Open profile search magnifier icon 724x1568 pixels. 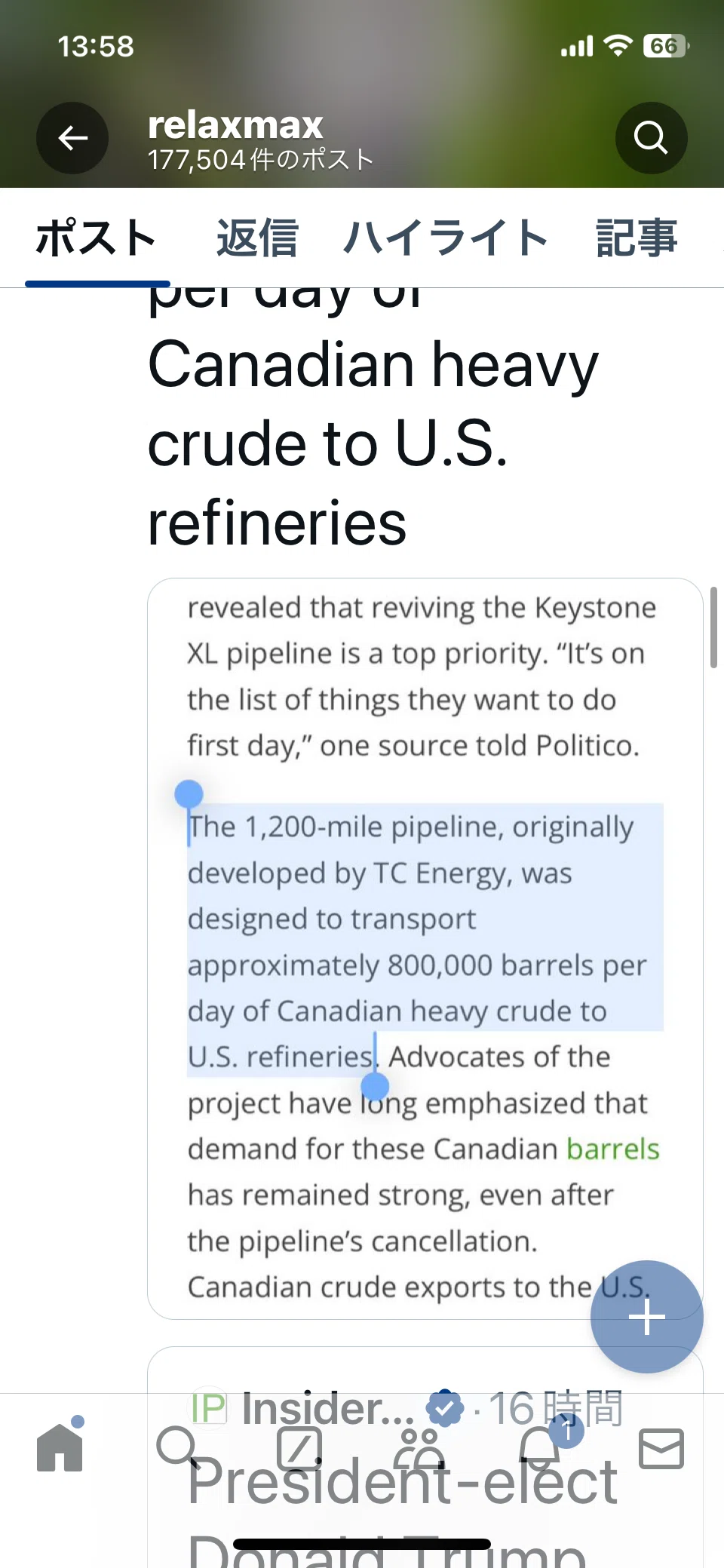click(651, 138)
